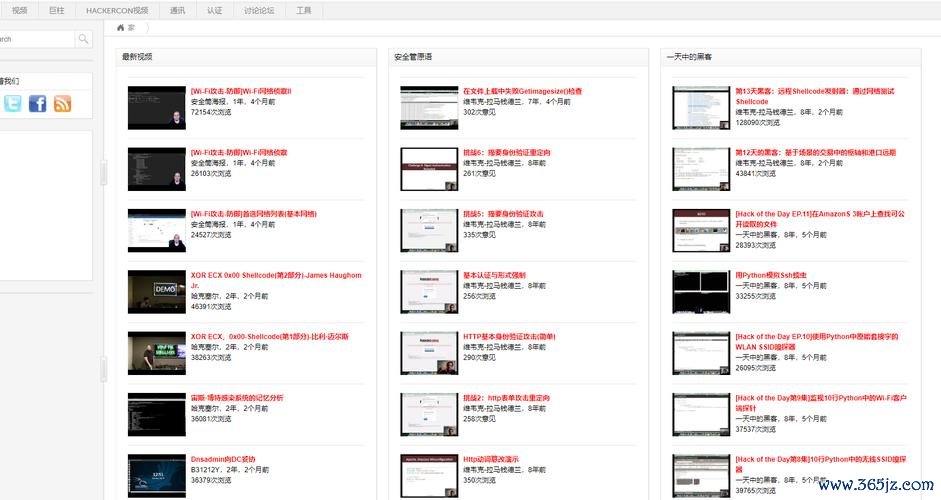
Task: Open the Wi-Fi video thumbnail with 24527 views
Action: (x=157, y=230)
